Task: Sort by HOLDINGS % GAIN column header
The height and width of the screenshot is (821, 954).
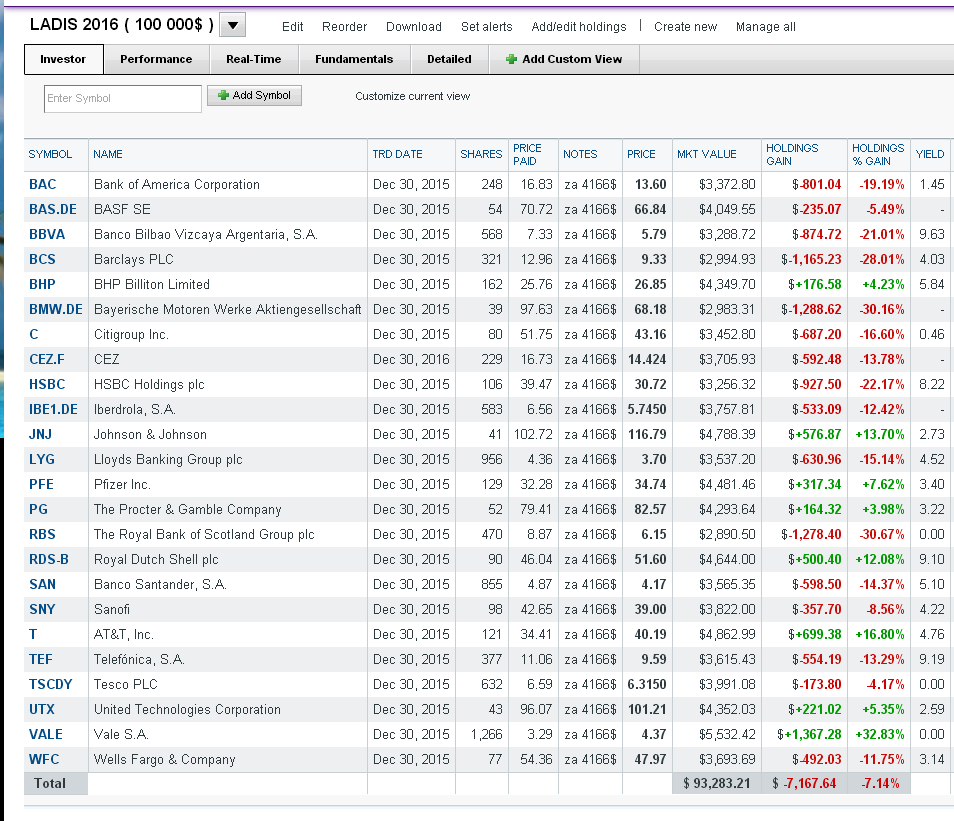Action: (878, 155)
